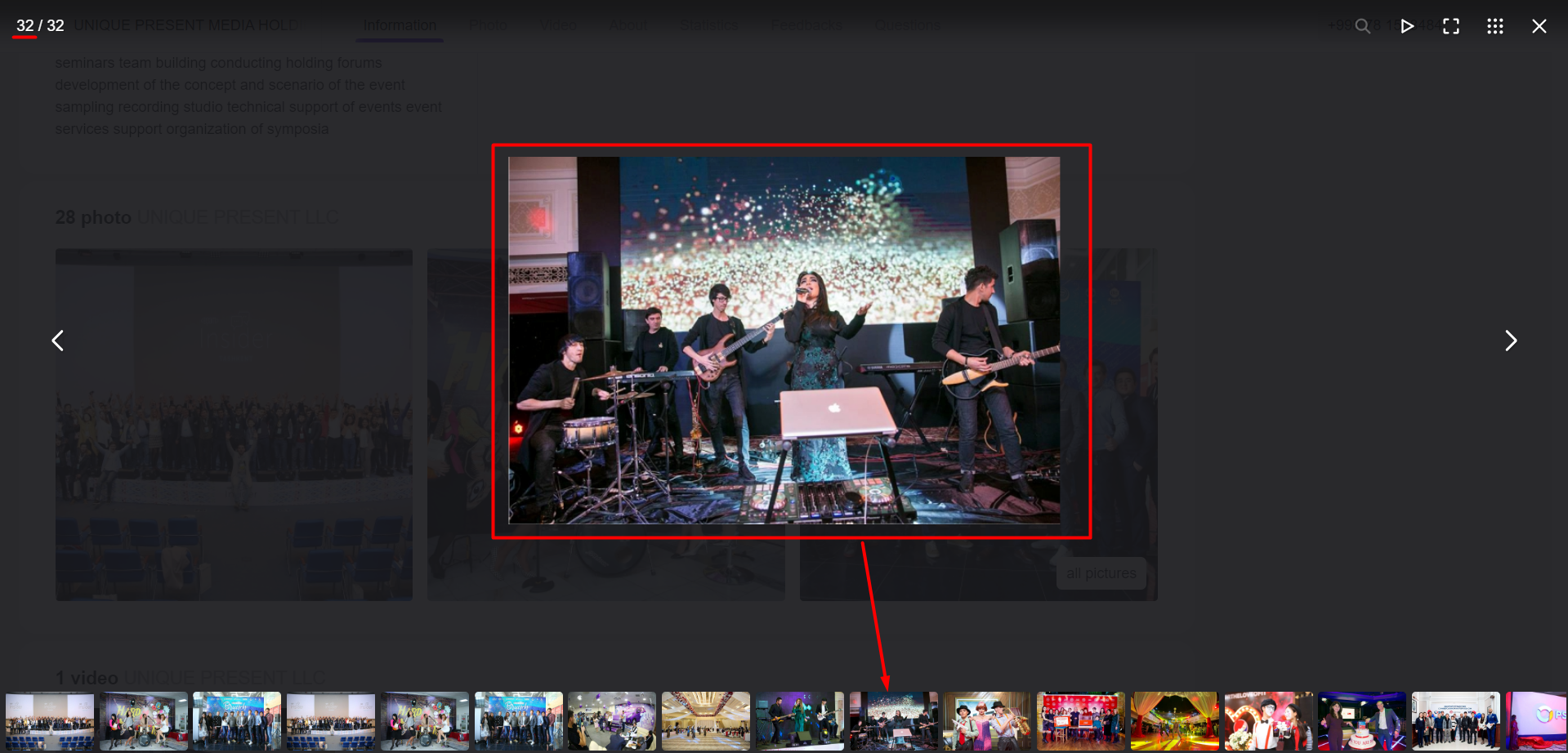Select the band with laptop thumbnail
Viewport: 1568px width, 753px height.
click(894, 721)
